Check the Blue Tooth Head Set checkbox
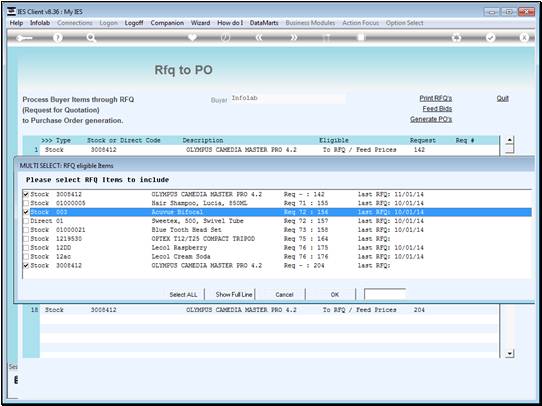This screenshot has height=406, width=542. point(26,230)
